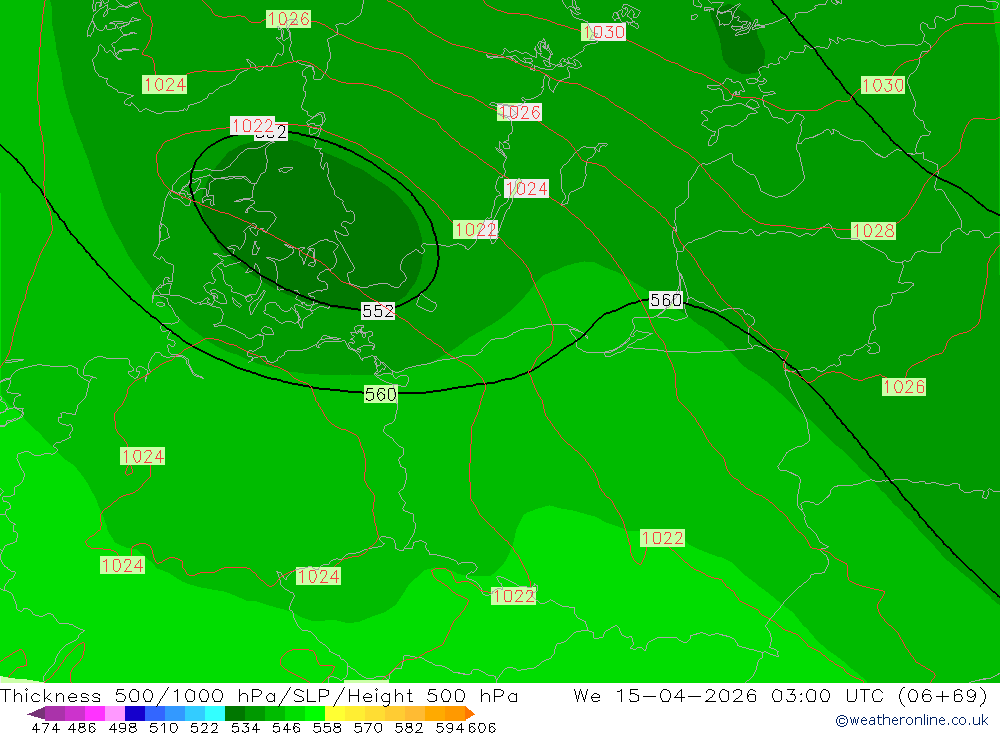
Task: Click the legend value 510
Action: 164,727
